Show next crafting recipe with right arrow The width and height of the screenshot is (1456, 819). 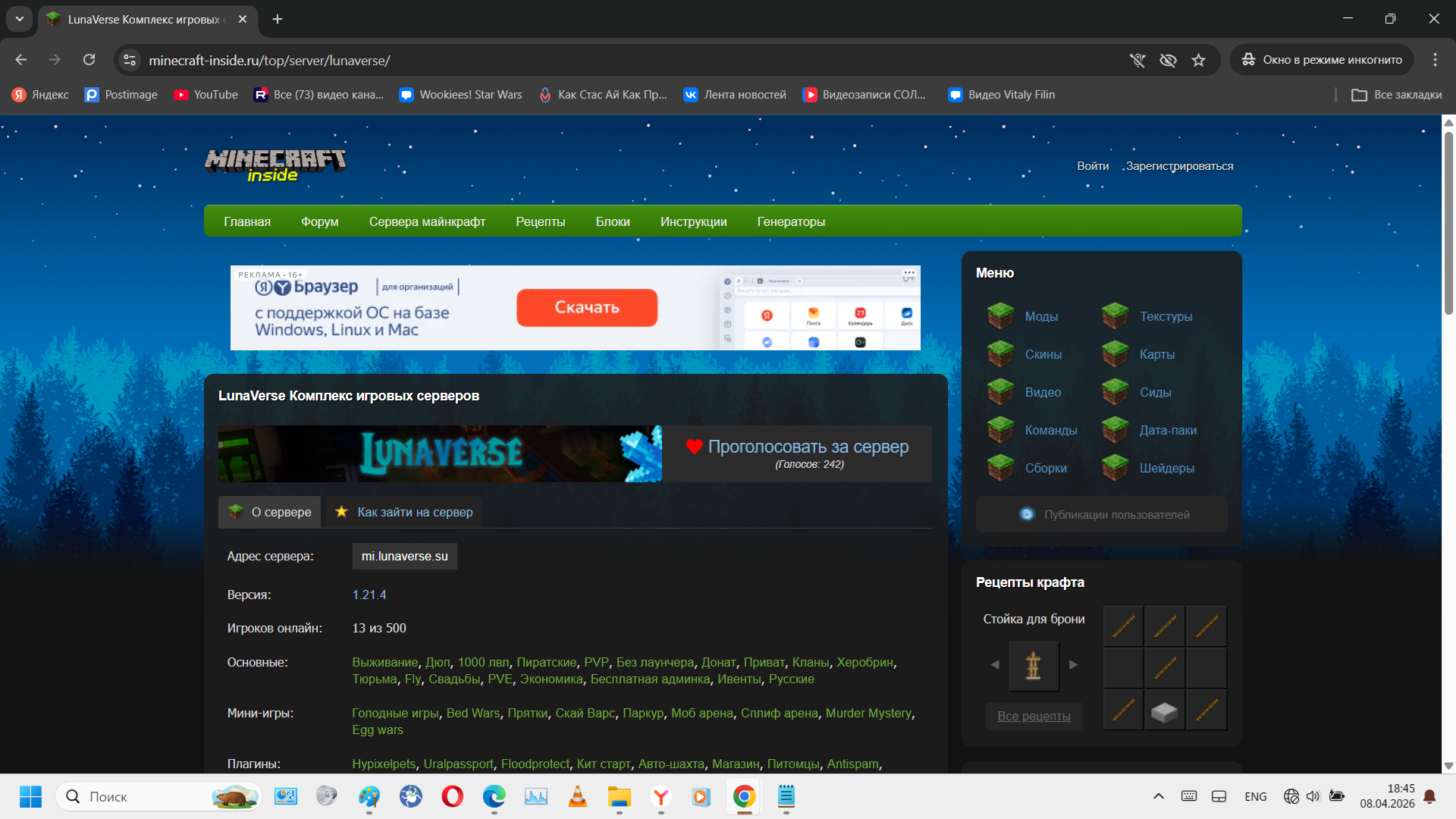(1073, 665)
